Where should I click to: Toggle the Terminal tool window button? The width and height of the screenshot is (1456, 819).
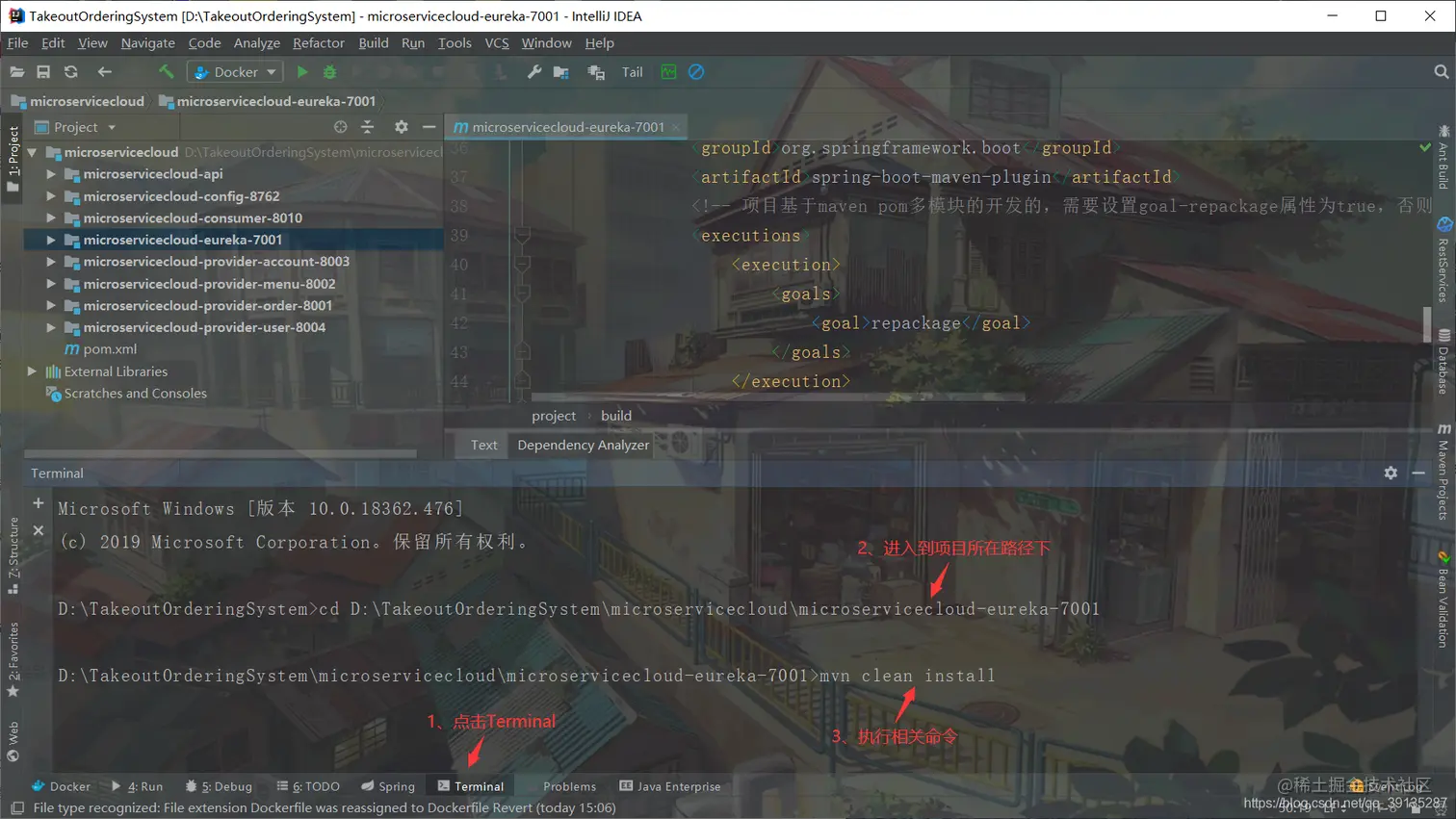click(x=471, y=786)
